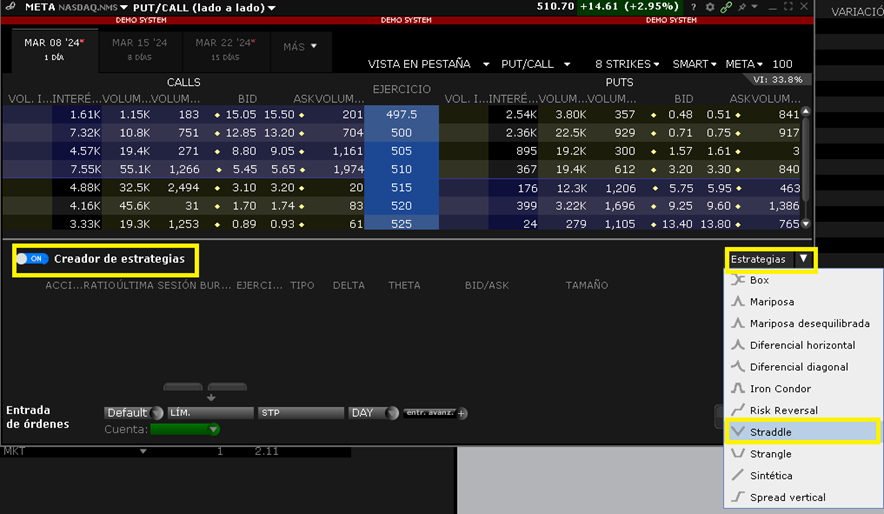884x514 pixels.
Task: Select Straddle from the strategies menu
Action: click(800, 432)
